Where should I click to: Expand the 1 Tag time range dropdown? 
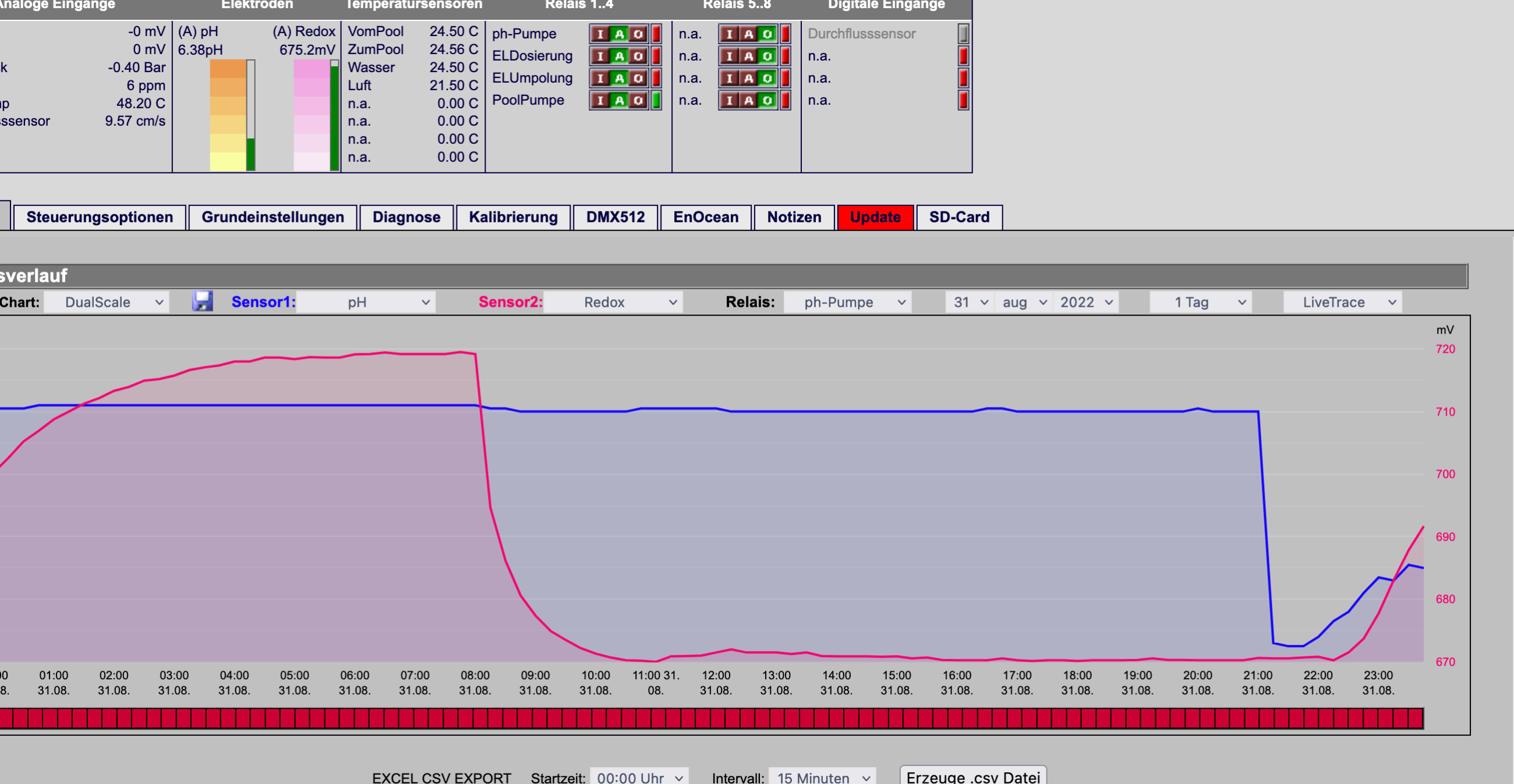[1200, 302]
